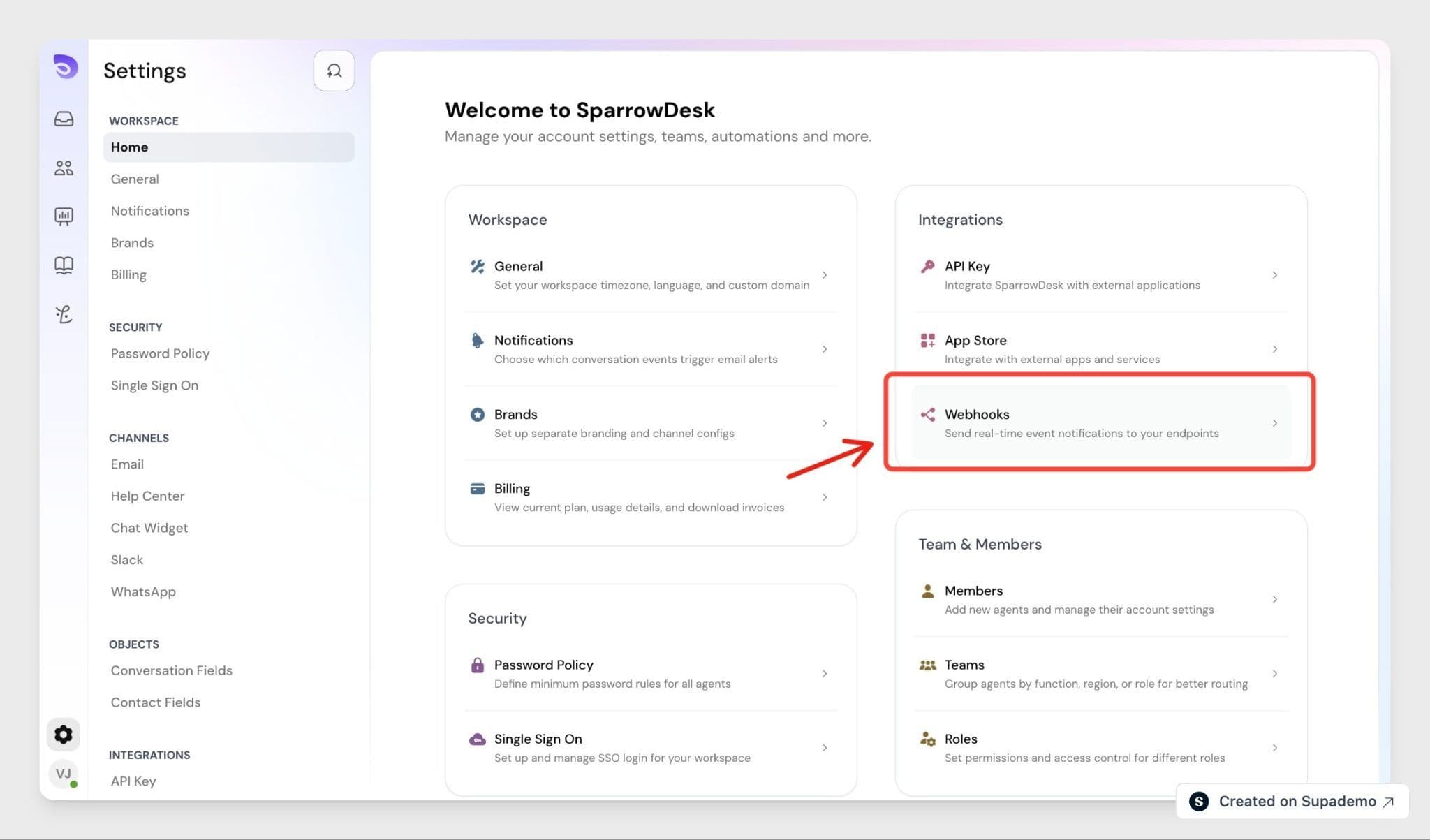Open the Webhooks title in Integrations
1430x840 pixels.
click(x=977, y=414)
